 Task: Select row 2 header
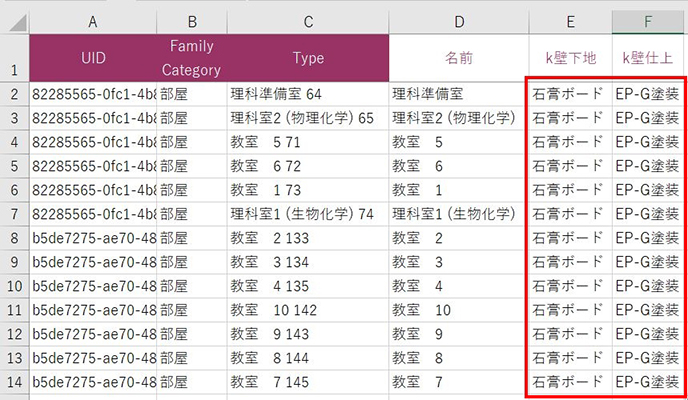pos(14,94)
